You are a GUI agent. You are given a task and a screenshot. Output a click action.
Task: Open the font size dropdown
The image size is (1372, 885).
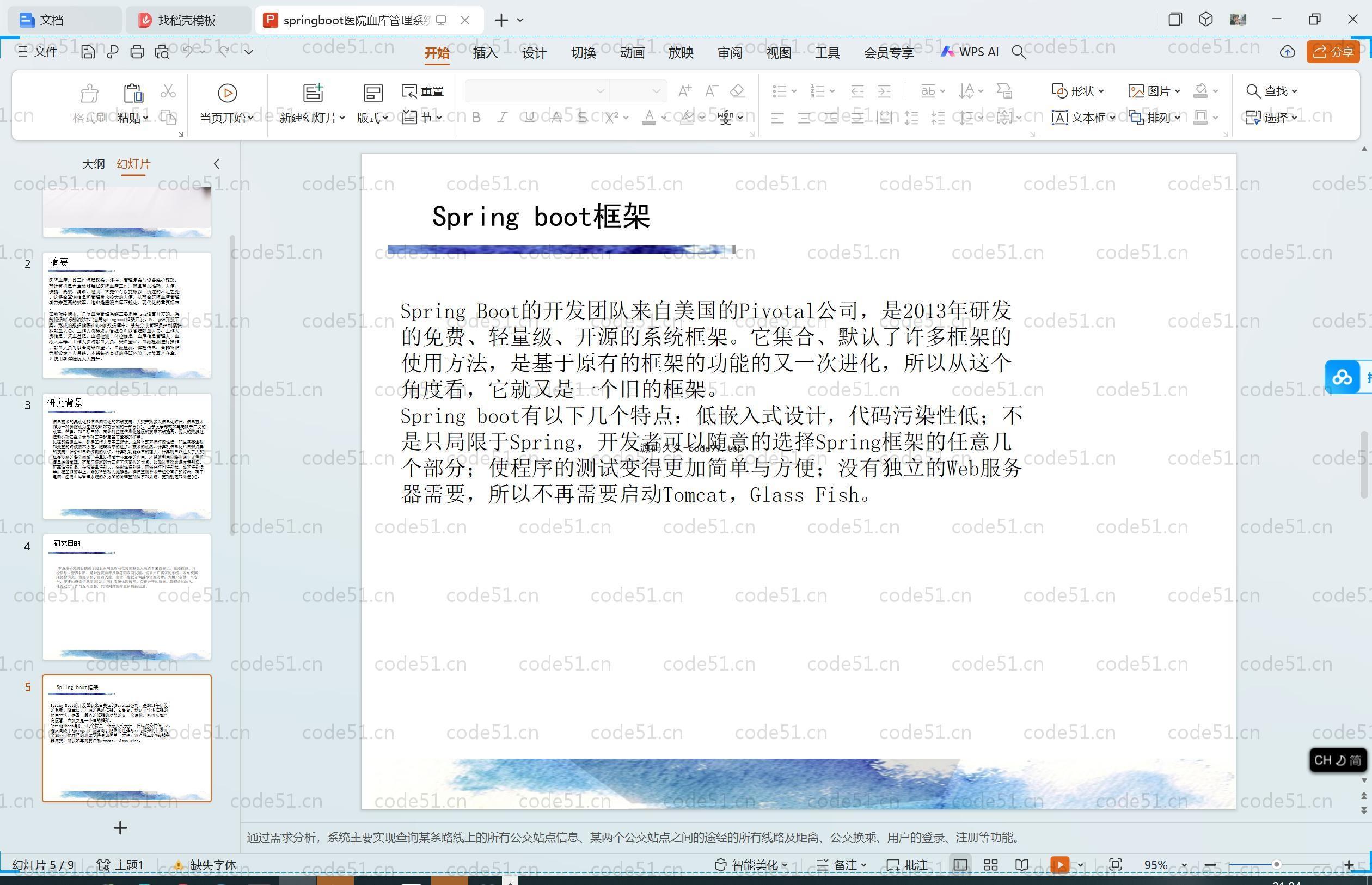(656, 91)
